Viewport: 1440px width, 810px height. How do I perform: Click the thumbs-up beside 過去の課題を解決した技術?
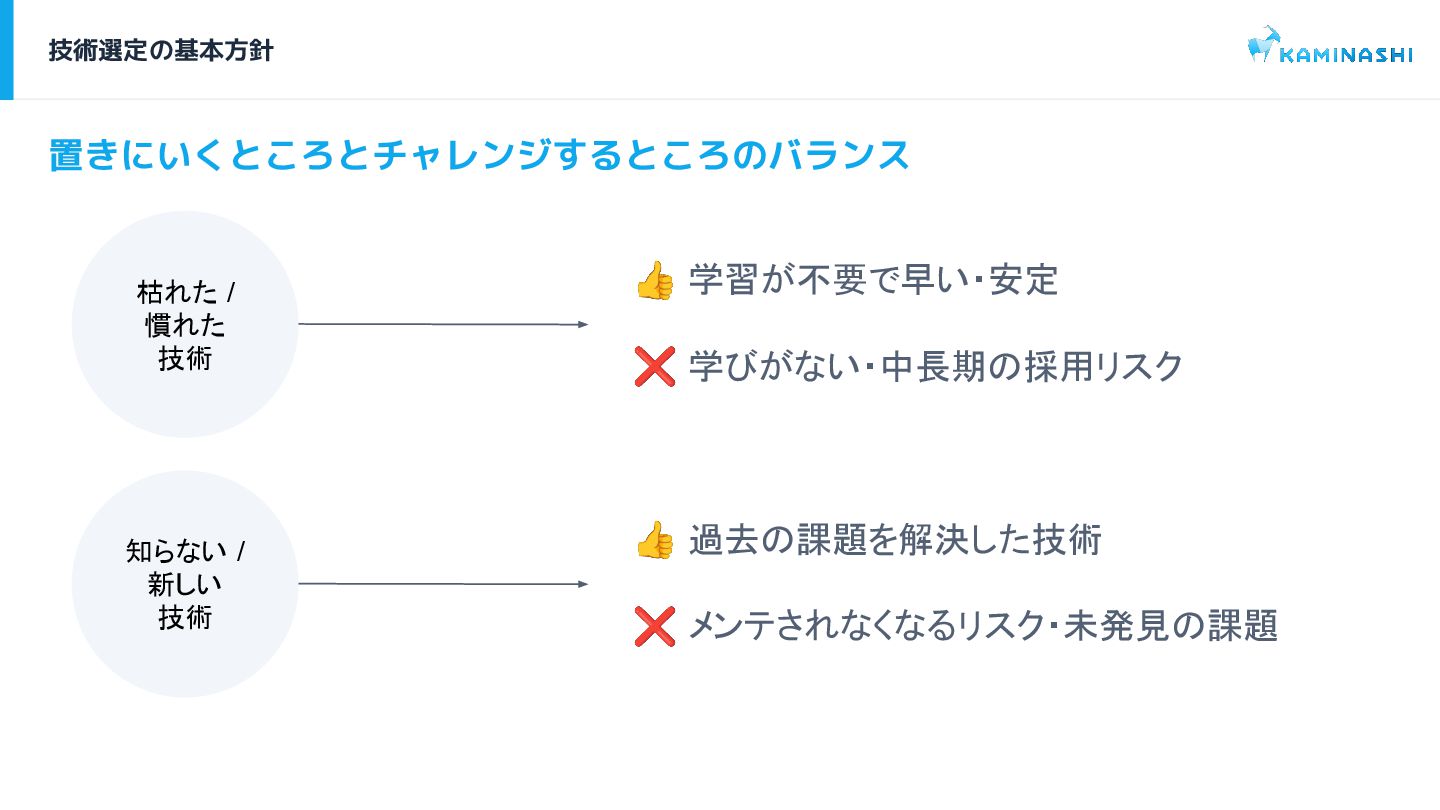[x=655, y=540]
